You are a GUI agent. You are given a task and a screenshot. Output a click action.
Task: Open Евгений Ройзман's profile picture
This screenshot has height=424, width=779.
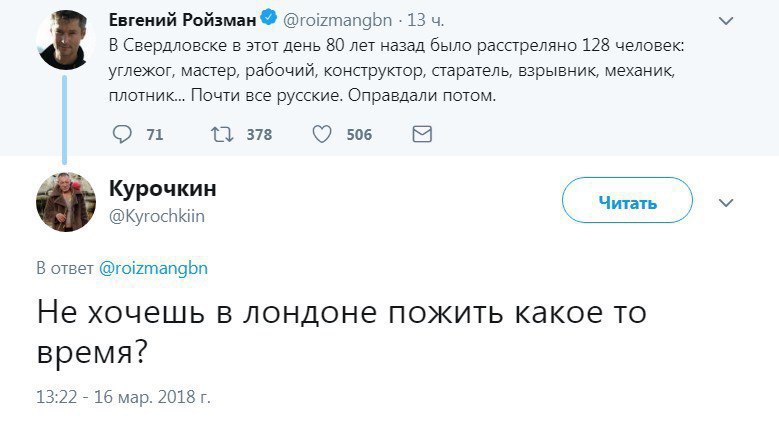pos(67,41)
